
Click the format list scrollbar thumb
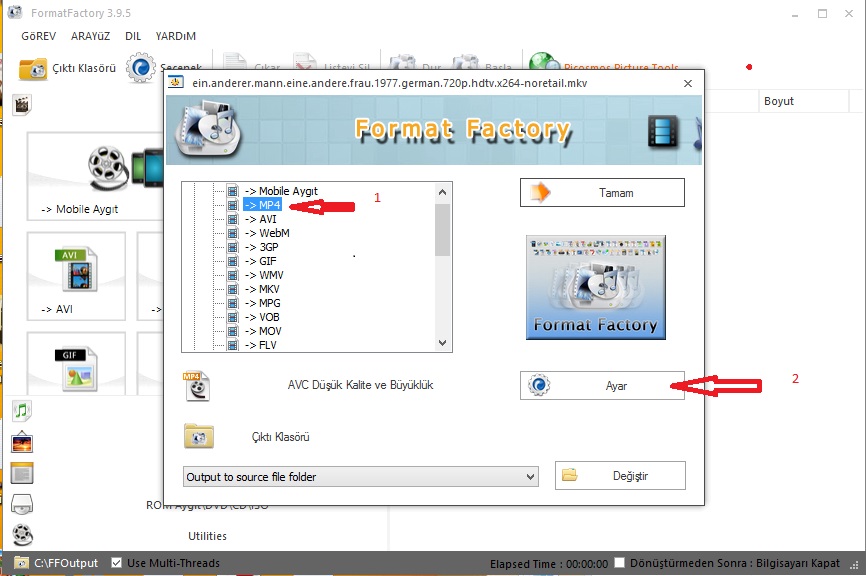click(442, 230)
